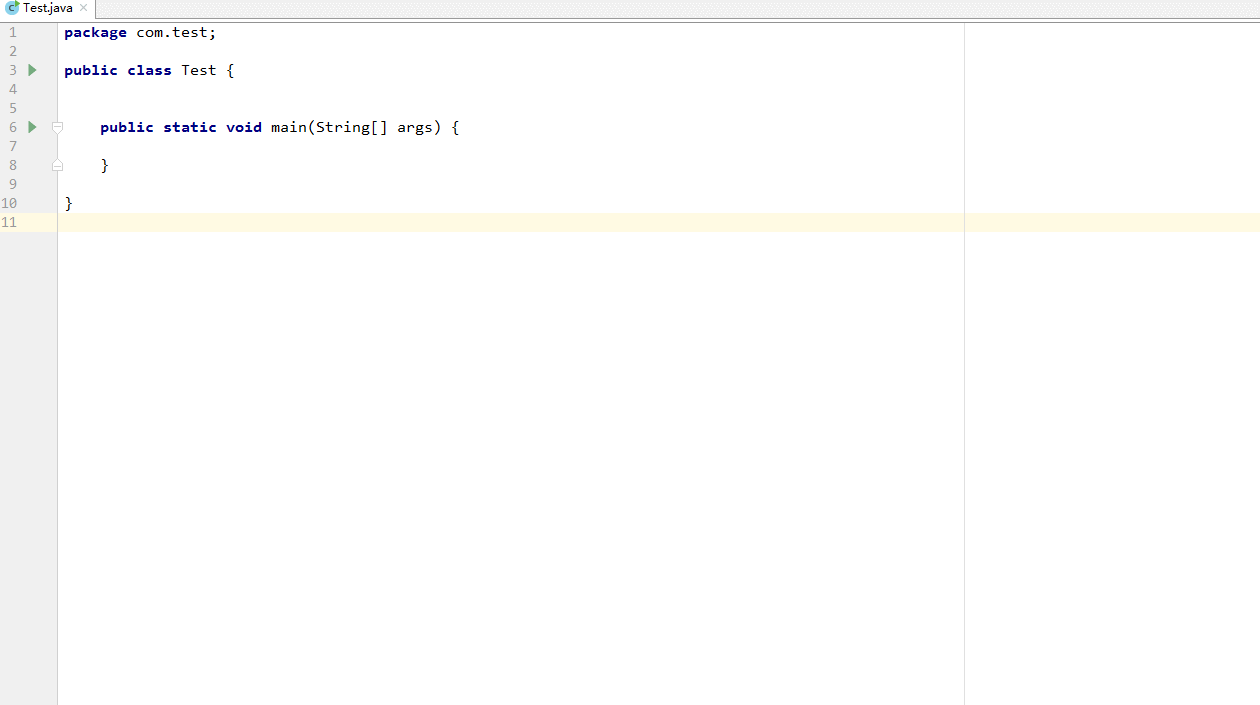Click the run arrow beside class Test
Image resolution: width=1260 pixels, height=705 pixels.
(x=32, y=70)
